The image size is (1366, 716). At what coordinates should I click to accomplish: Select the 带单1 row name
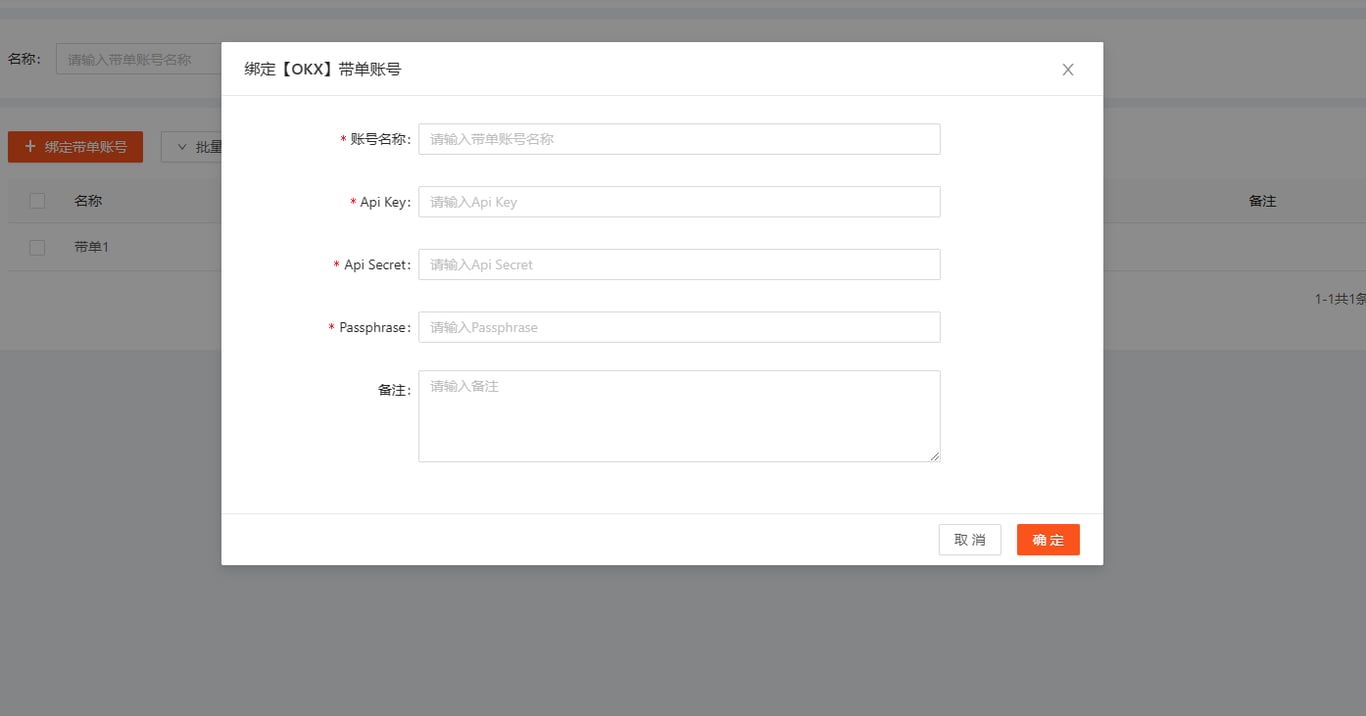91,247
